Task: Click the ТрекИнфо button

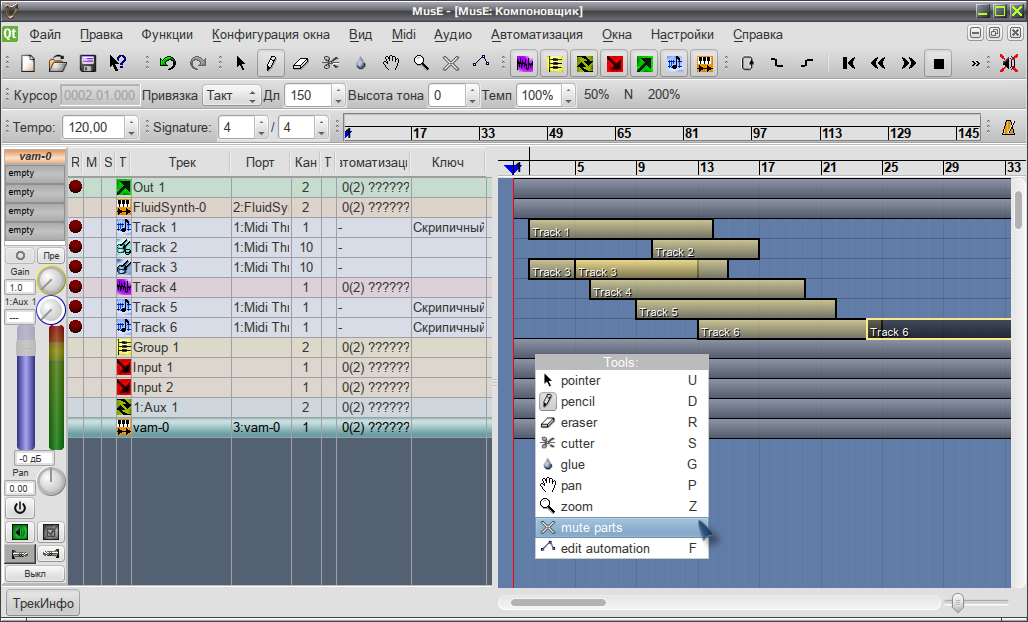Action: pyautogui.click(x=43, y=603)
